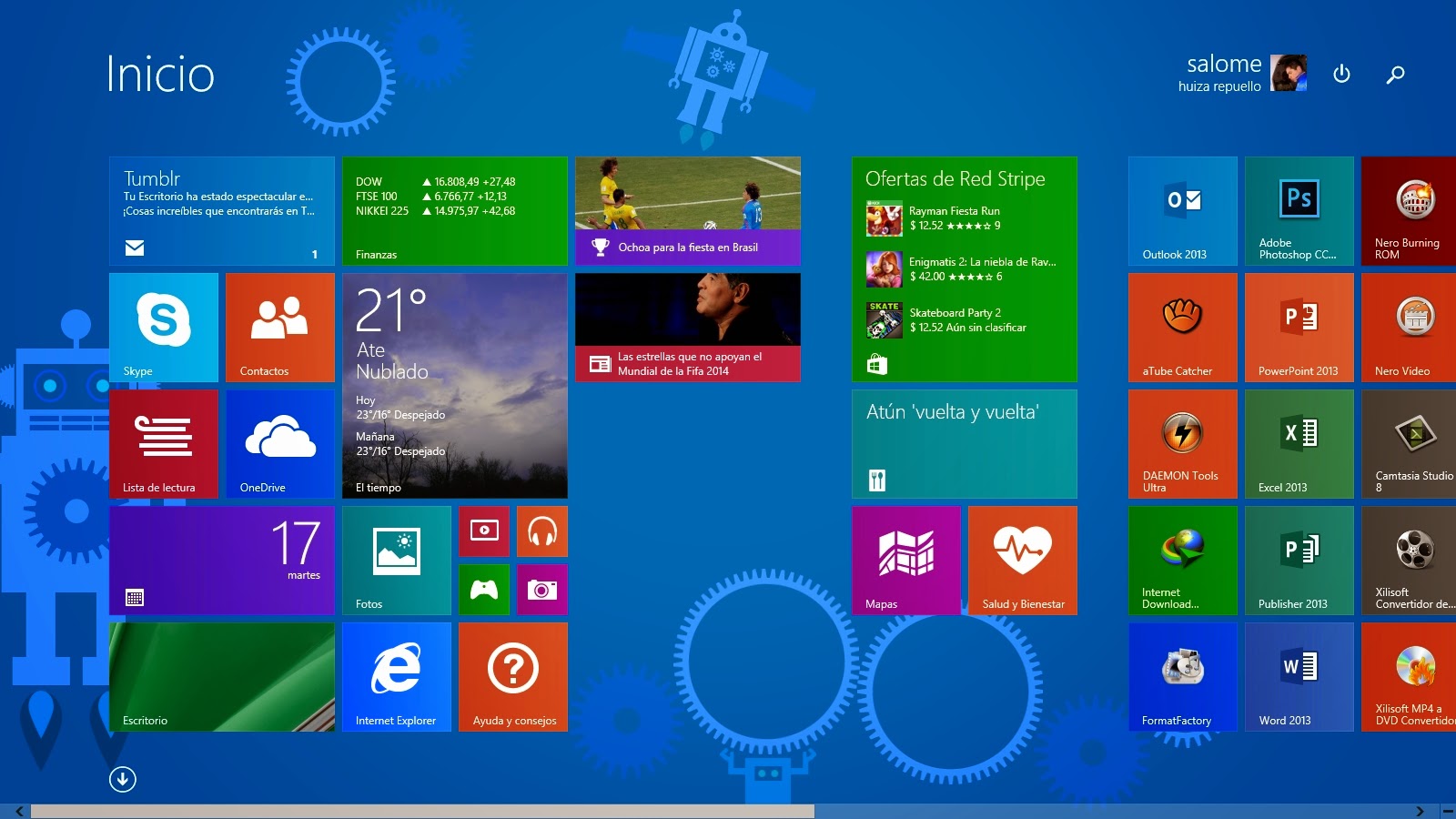Open Lista de lectura tile
1456x819 pixels.
(x=164, y=444)
